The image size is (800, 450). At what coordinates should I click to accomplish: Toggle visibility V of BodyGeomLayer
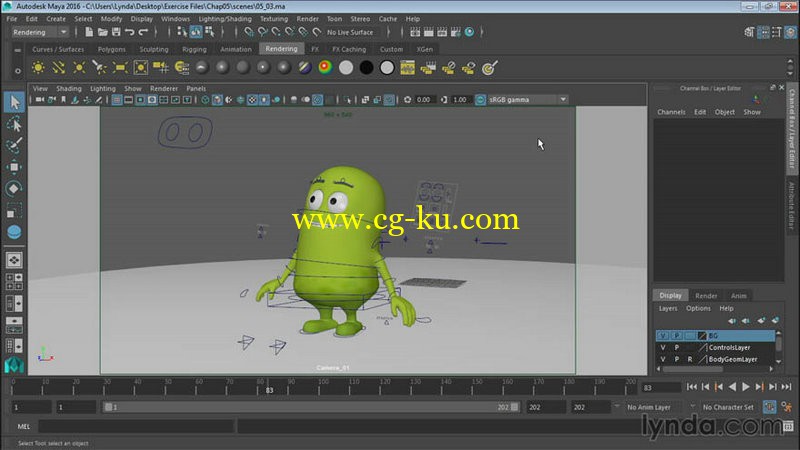(663, 359)
